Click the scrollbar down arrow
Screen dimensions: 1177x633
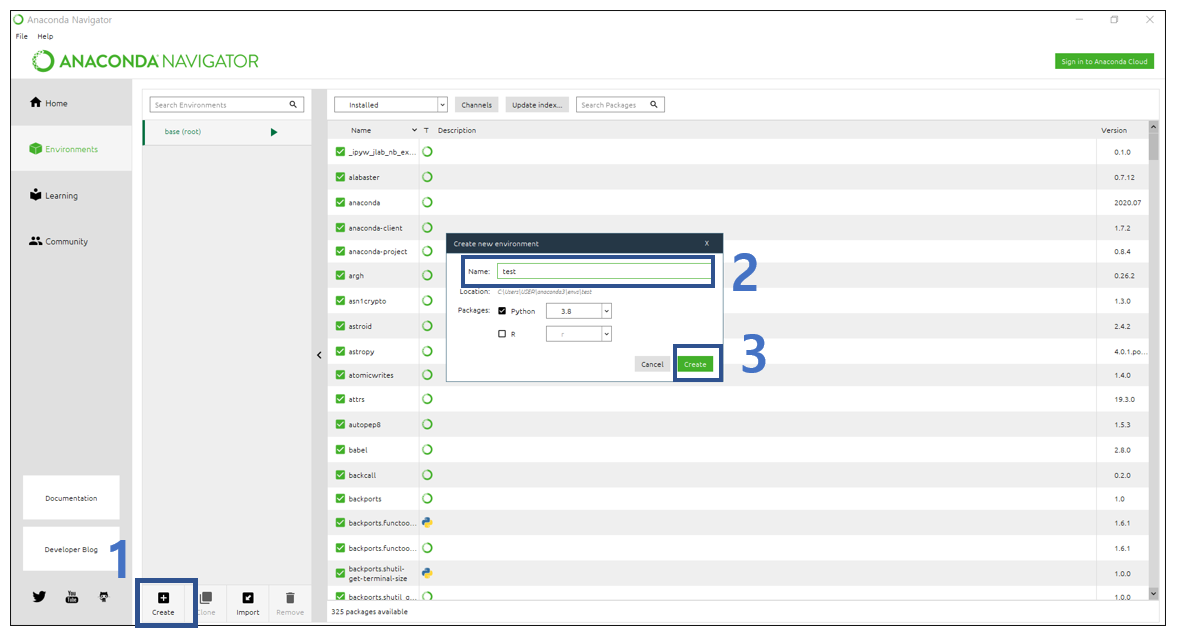click(1153, 594)
